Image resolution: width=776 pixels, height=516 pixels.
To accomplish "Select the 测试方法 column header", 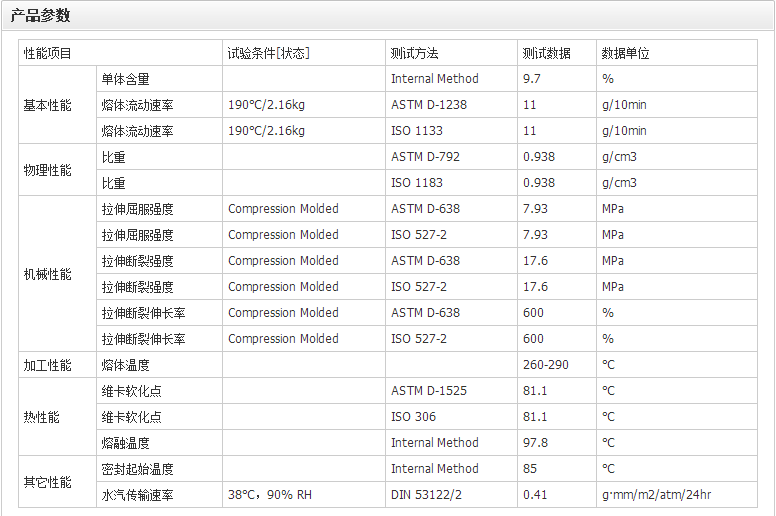I will [415, 53].
